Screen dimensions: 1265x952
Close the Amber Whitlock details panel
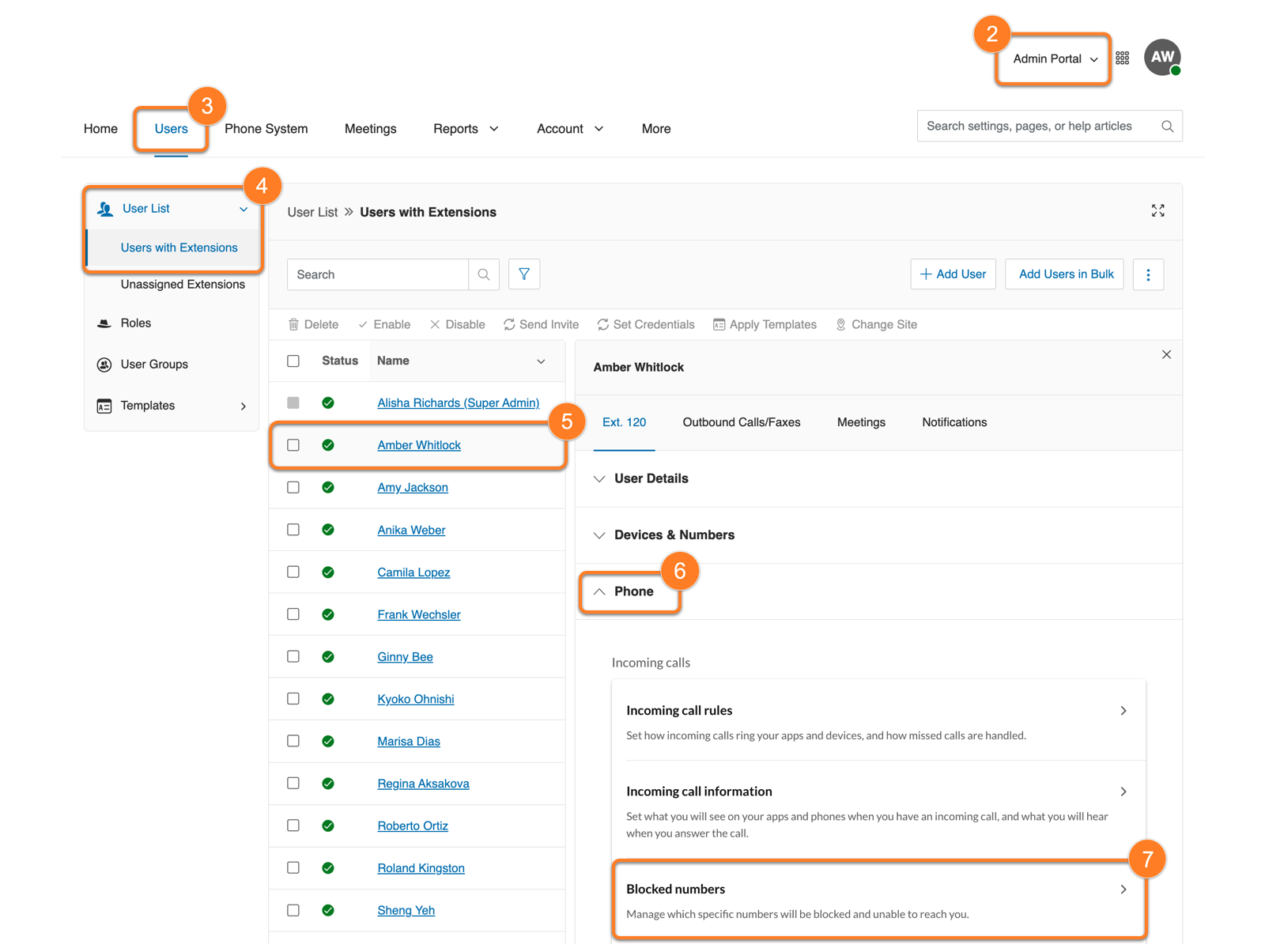[1166, 355]
